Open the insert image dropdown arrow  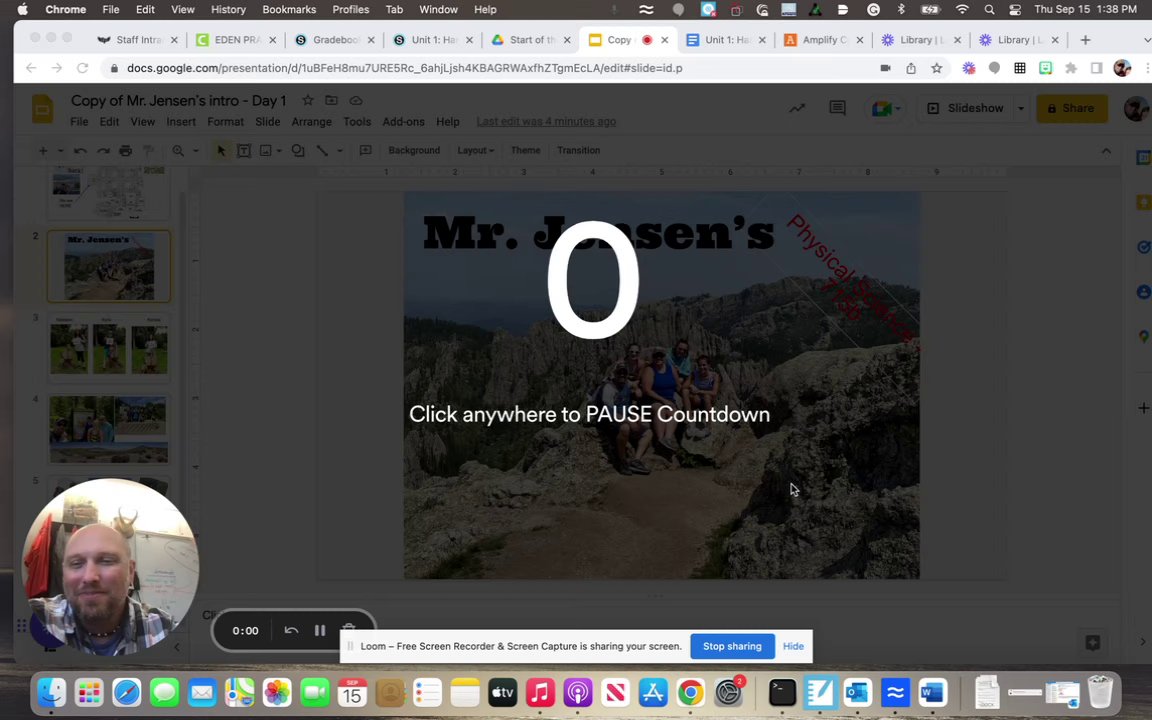[279, 151]
